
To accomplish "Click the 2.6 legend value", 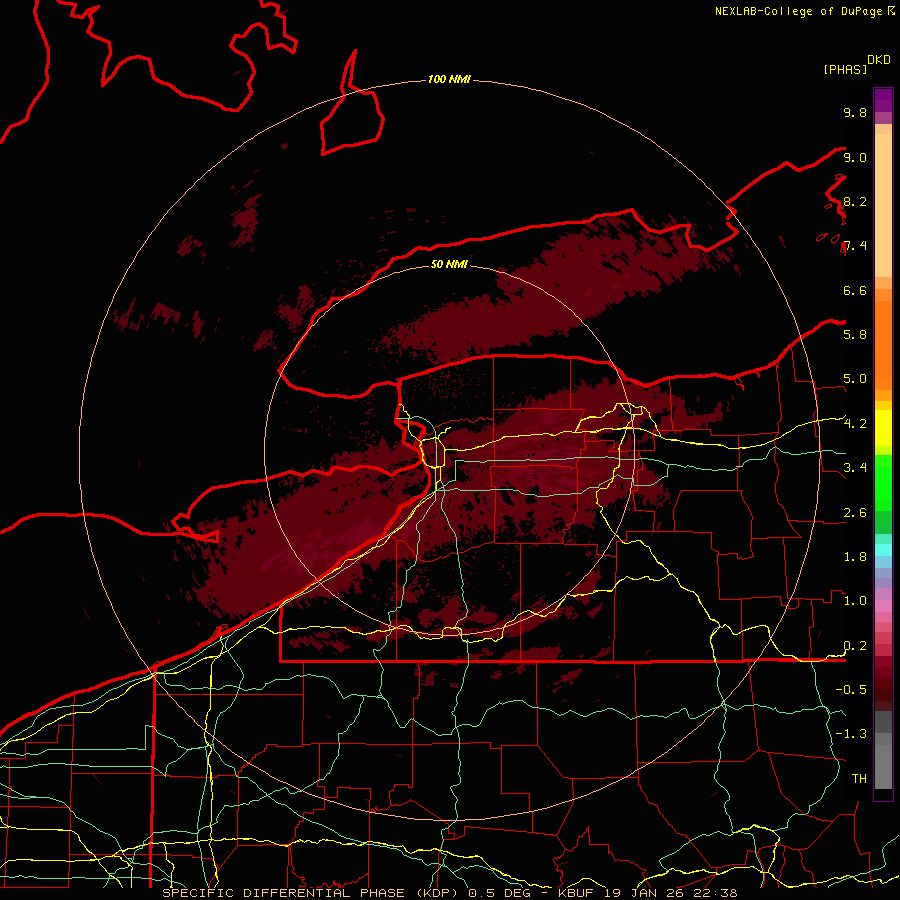I will click(855, 513).
